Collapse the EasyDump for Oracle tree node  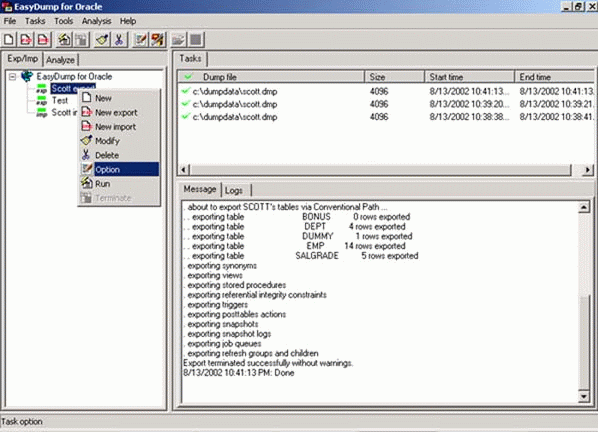[x=13, y=77]
